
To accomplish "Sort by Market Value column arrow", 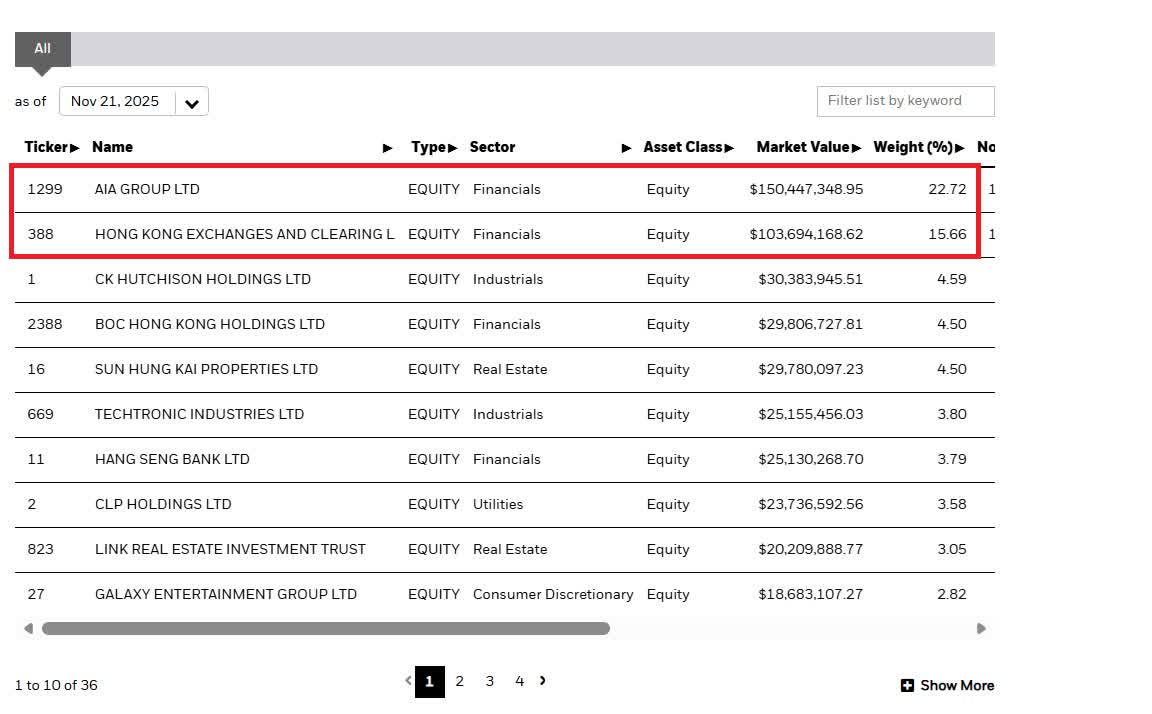I will pyautogui.click(x=856, y=148).
